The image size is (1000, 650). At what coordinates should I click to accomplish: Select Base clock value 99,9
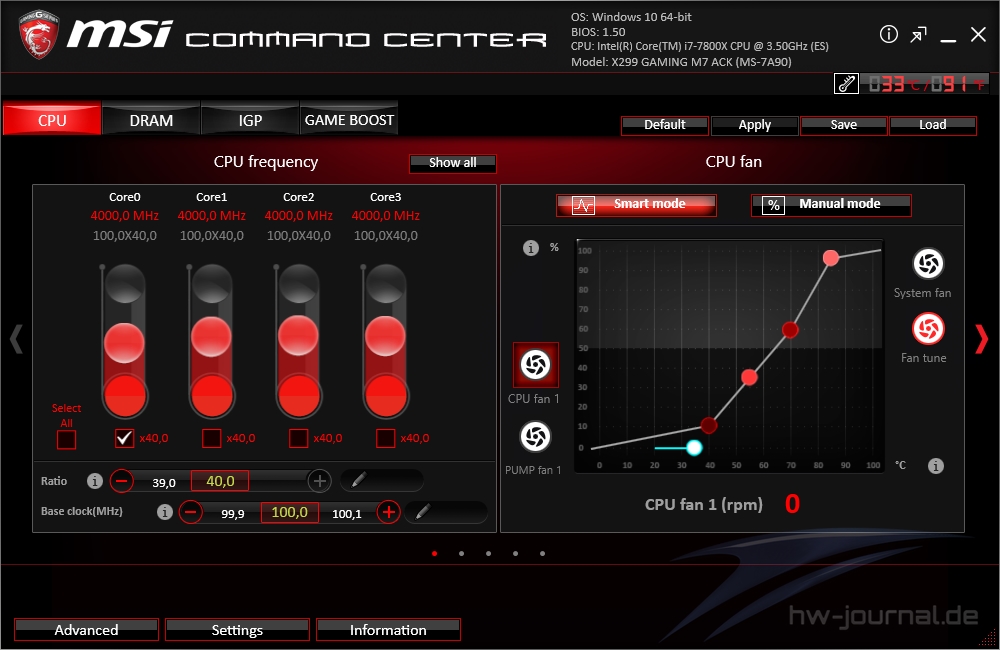click(233, 514)
